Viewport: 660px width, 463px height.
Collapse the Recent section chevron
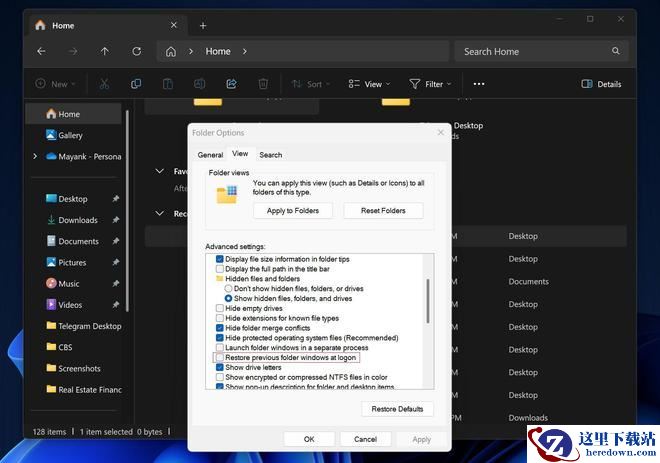(160, 213)
